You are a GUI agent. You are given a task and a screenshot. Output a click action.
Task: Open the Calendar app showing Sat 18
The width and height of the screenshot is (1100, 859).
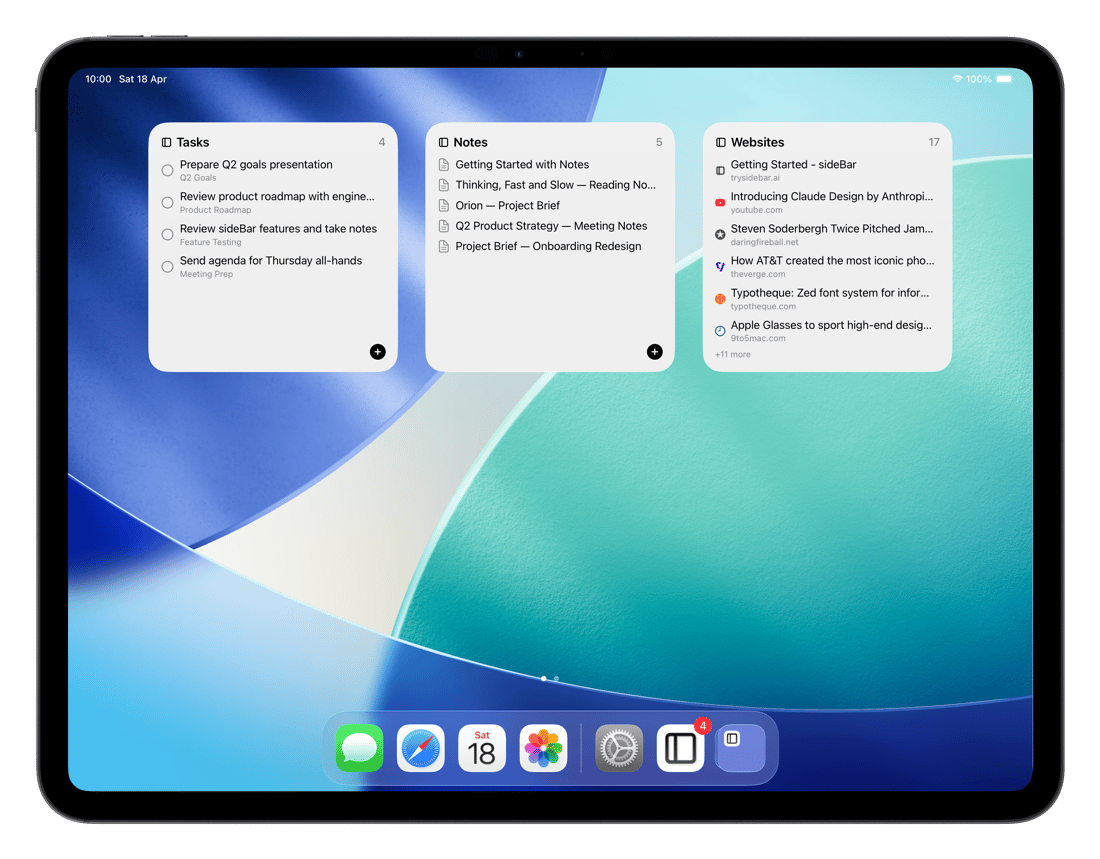[x=482, y=748]
